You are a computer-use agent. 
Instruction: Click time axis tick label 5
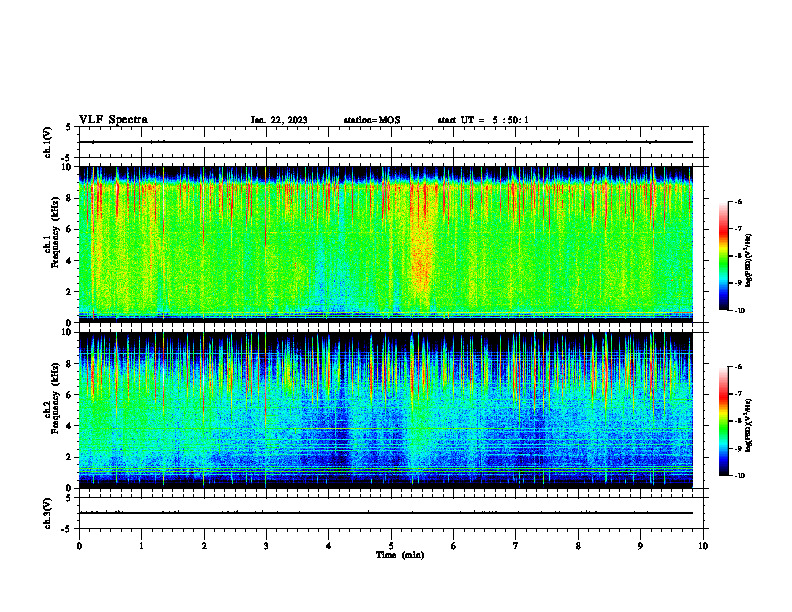click(391, 546)
